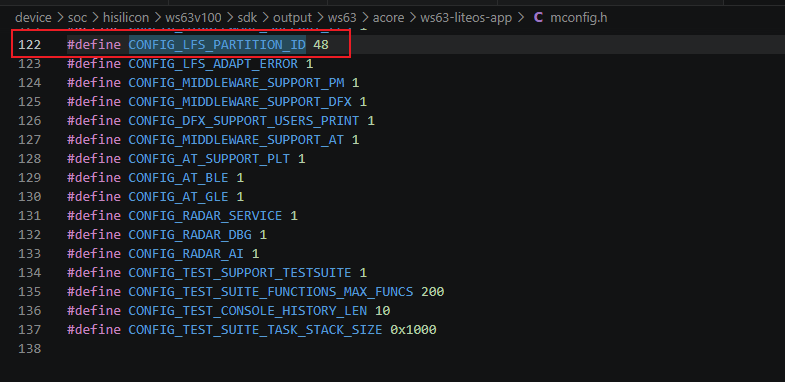
Task: Click CONFIG_TEST_SUPPORT_TESTSUITE macro name
Action: coord(240,273)
